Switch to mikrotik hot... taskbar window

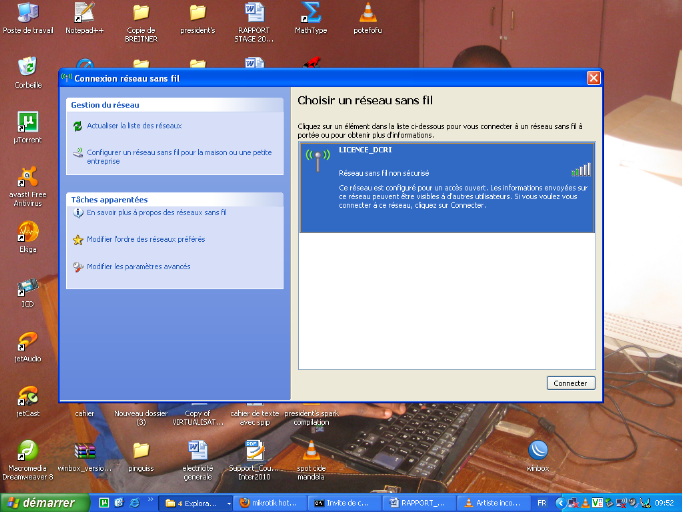pos(270,502)
